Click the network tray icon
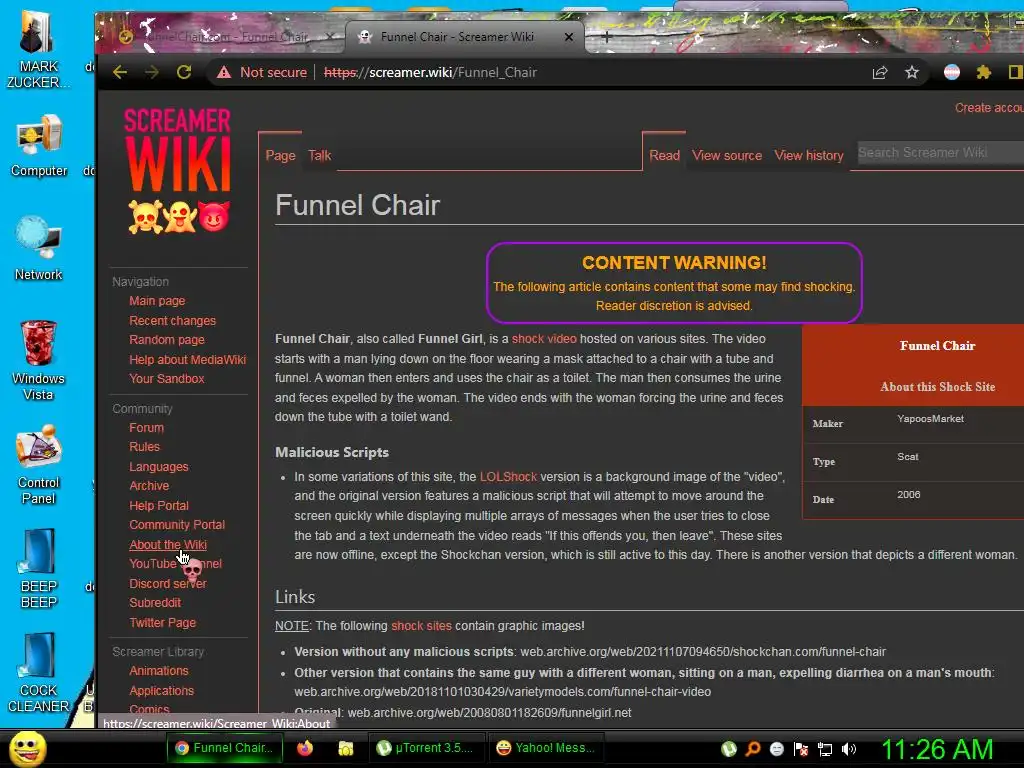 click(825, 749)
